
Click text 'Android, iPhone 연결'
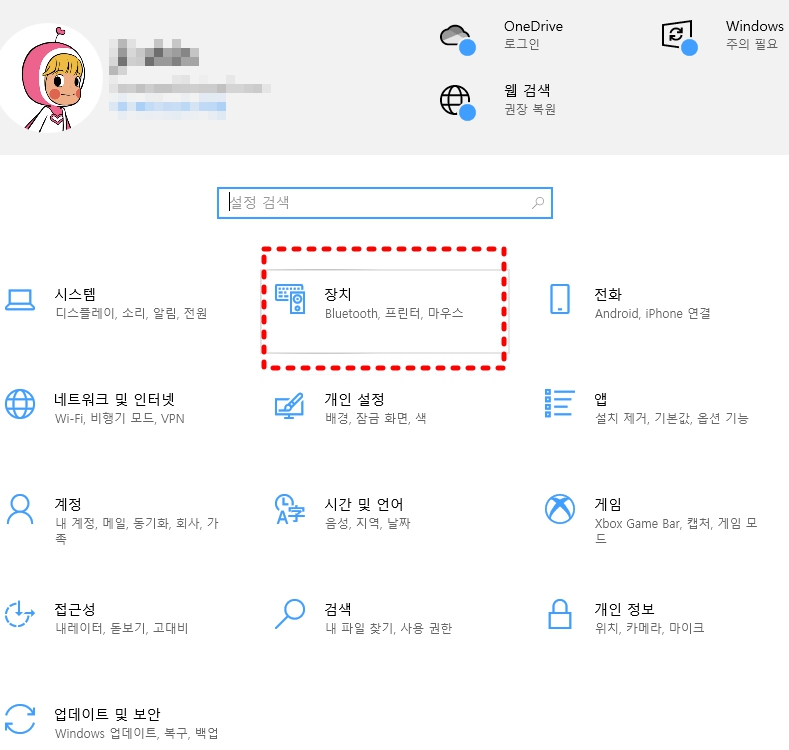point(653,314)
